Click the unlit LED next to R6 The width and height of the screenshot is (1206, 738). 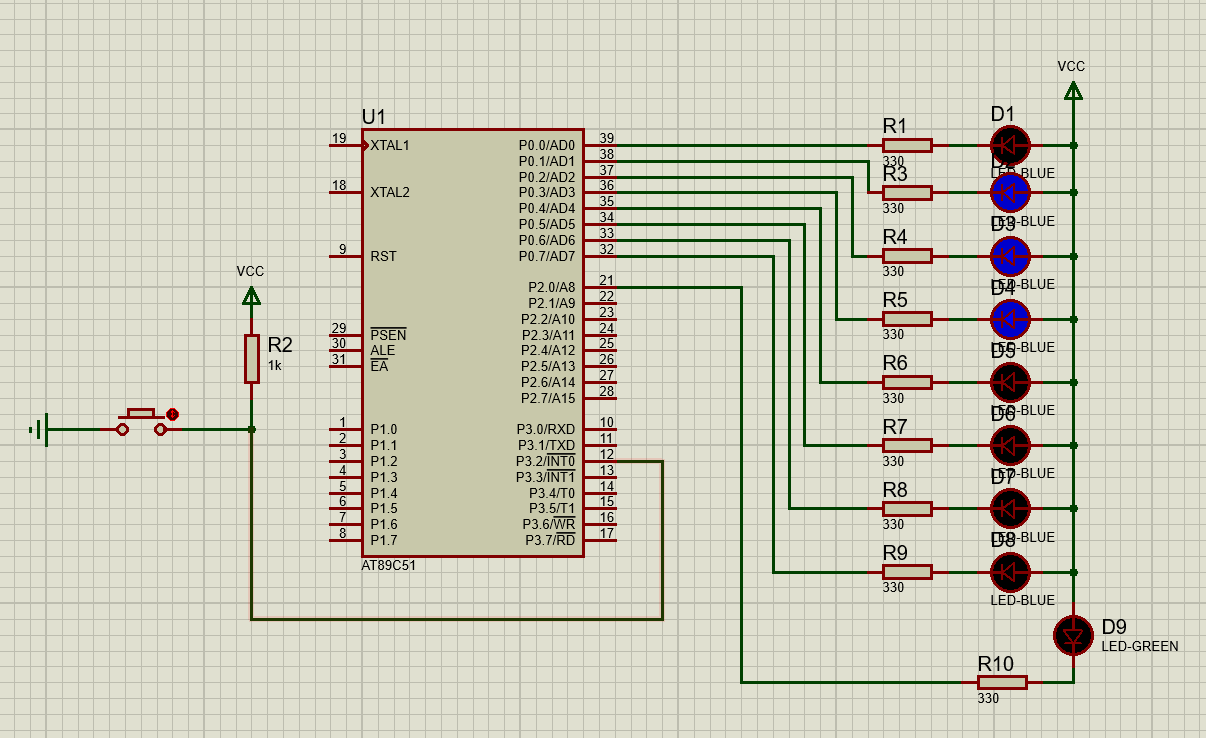click(x=1009, y=382)
